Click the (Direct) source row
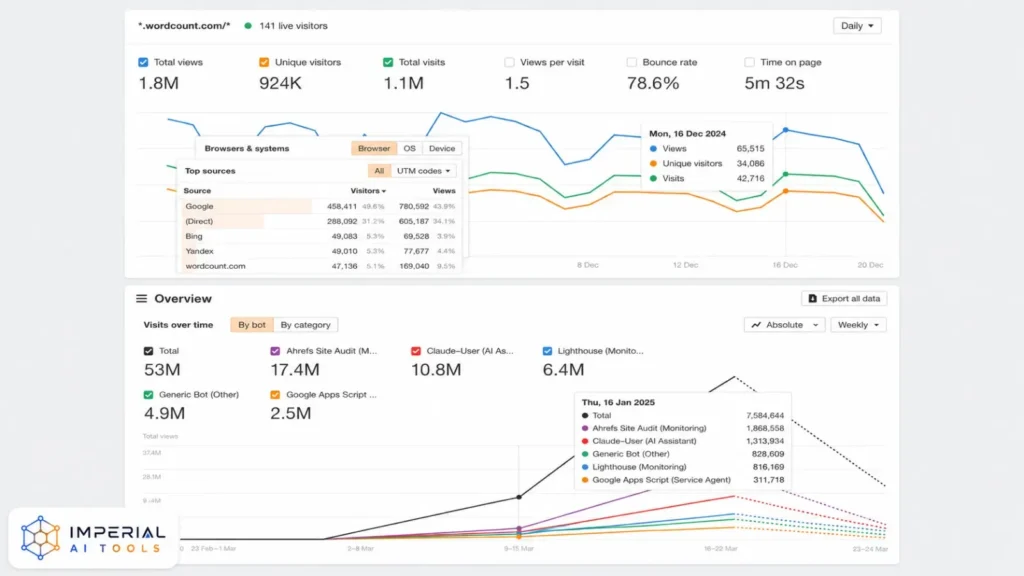This screenshot has height=576, width=1024. pyautogui.click(x=320, y=221)
